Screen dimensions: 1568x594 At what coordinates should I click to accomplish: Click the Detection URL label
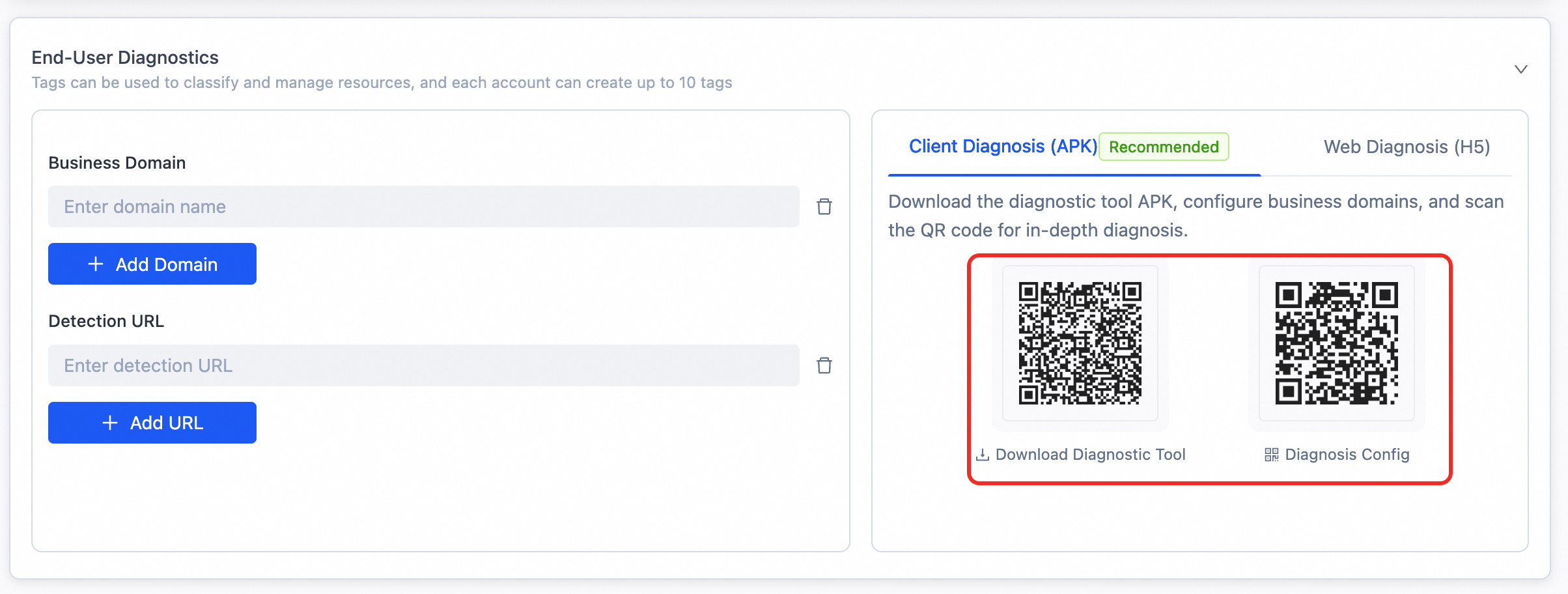(106, 321)
